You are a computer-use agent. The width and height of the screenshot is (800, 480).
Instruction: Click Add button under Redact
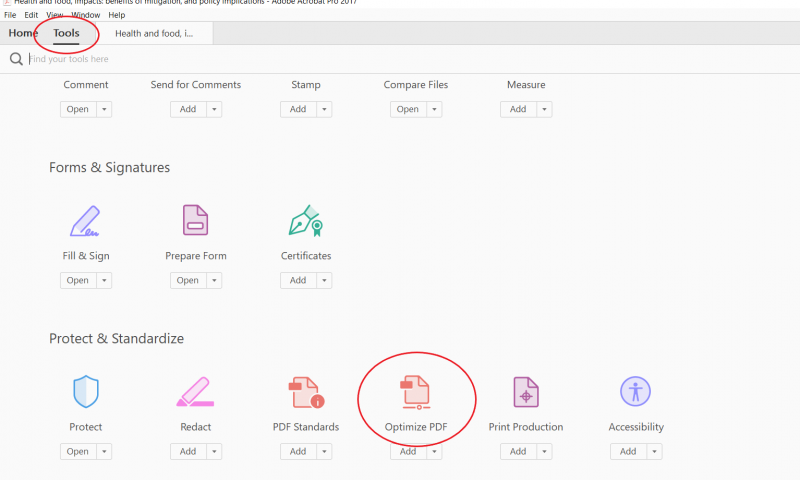click(188, 451)
